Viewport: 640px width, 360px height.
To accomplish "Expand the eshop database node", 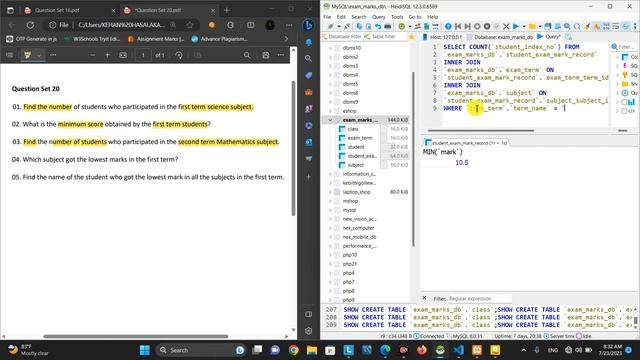I will [330, 111].
